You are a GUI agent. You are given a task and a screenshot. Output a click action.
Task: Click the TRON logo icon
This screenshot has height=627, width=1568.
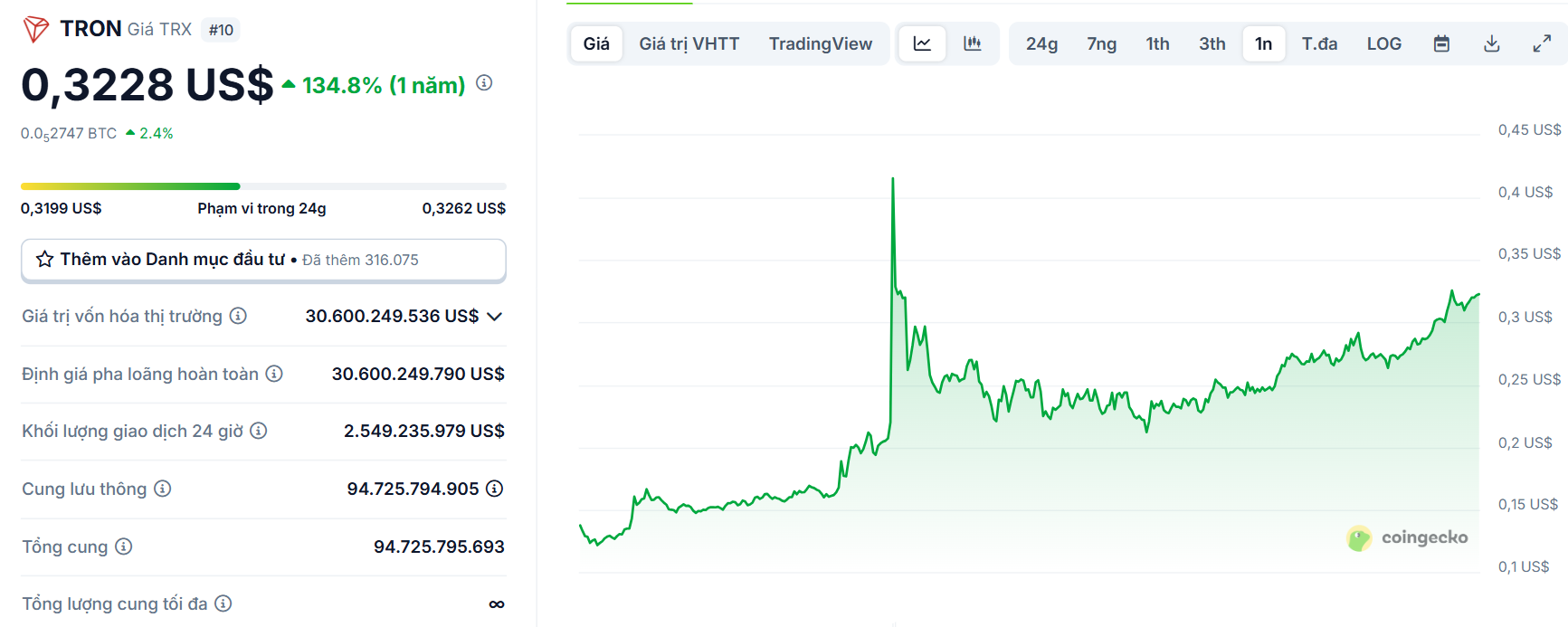coord(35,29)
